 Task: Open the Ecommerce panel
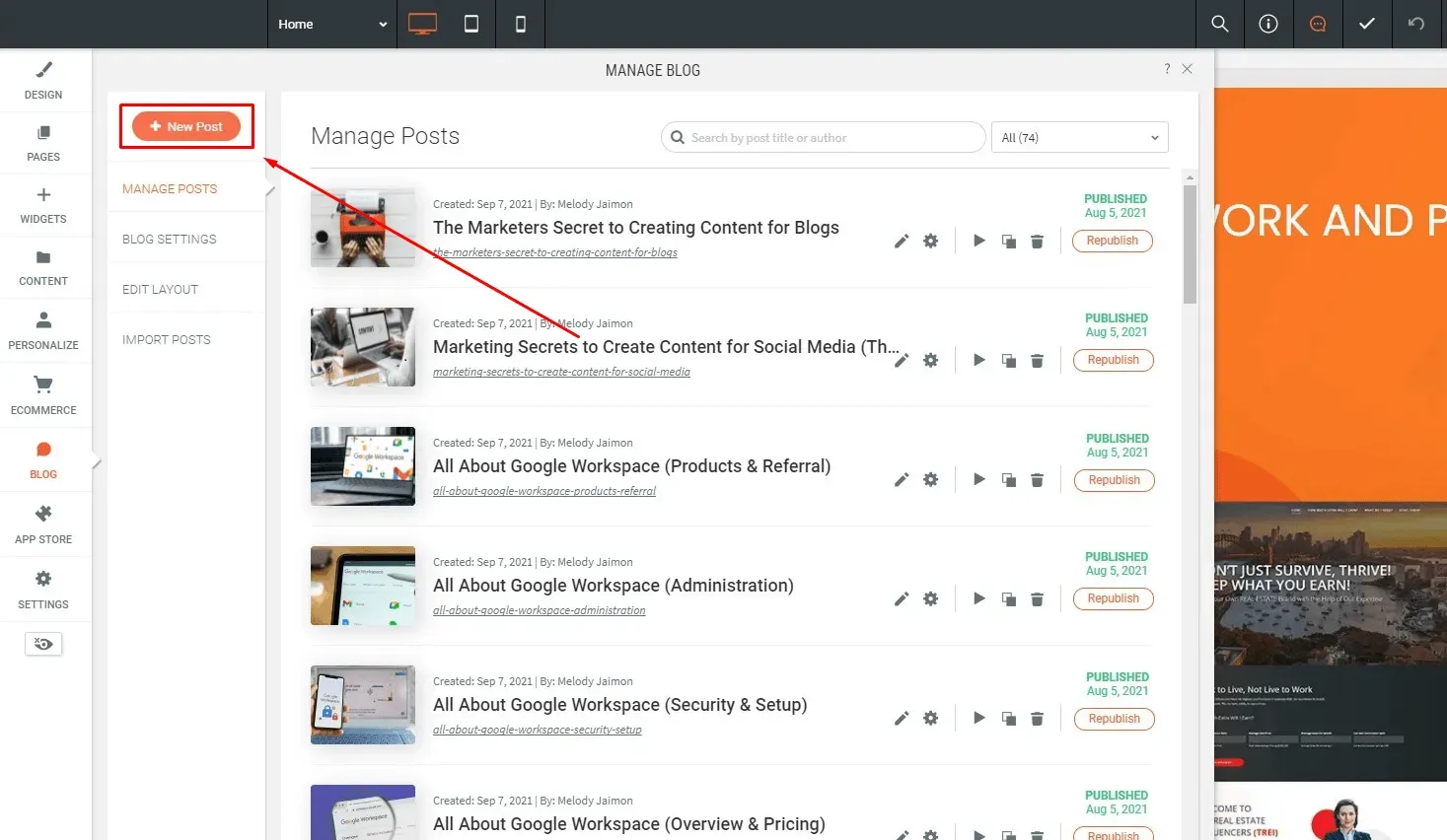pyautogui.click(x=42, y=393)
